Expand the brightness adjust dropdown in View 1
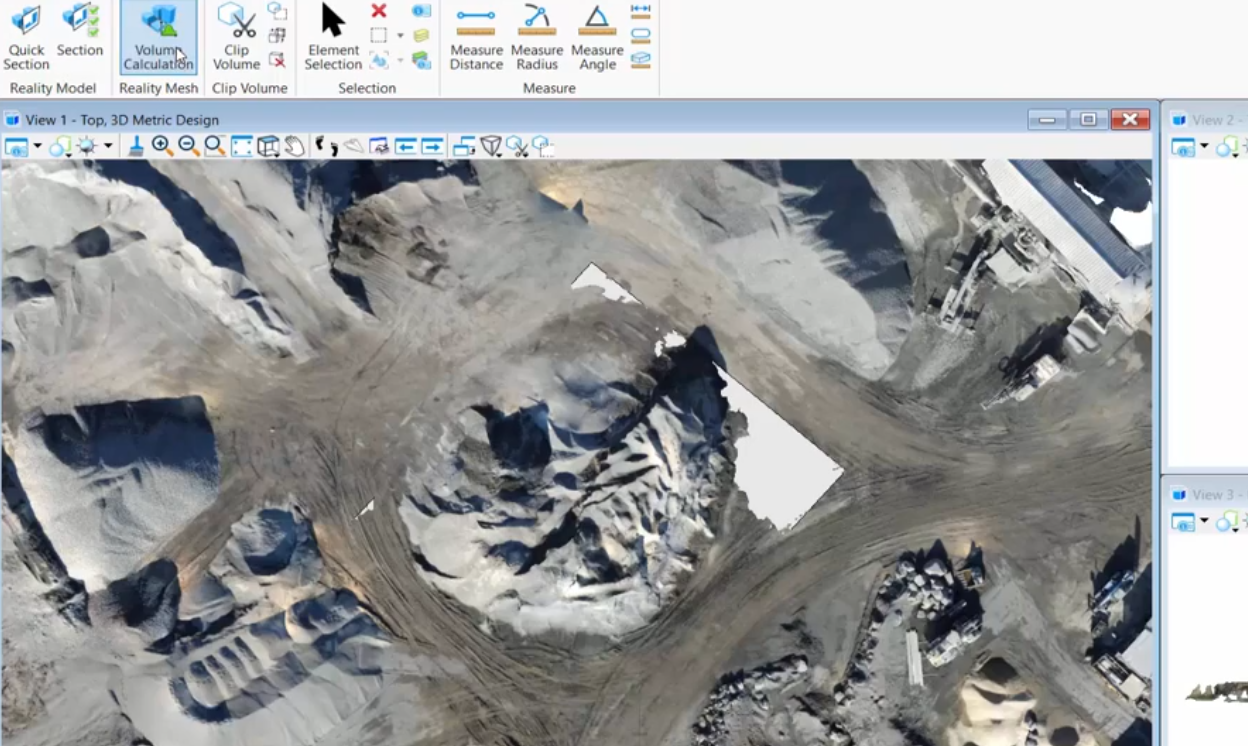The width and height of the screenshot is (1248, 746). pos(108,147)
